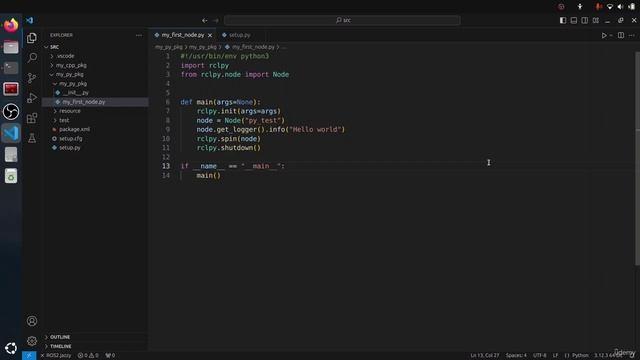The height and width of the screenshot is (360, 640).
Task: Open setup.py in the explorer tree
Action: [x=69, y=148]
